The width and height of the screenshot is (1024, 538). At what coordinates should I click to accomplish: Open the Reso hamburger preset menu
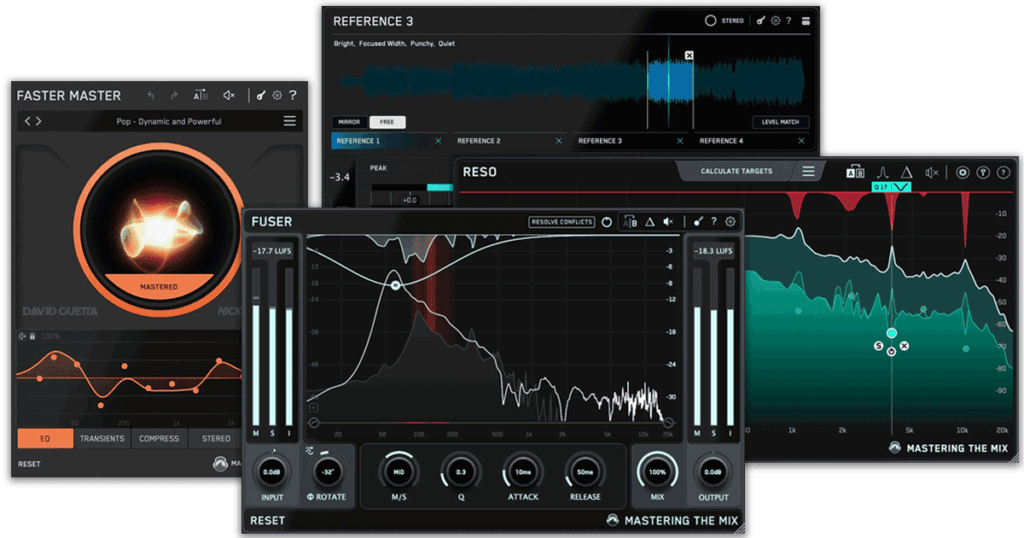coord(808,172)
